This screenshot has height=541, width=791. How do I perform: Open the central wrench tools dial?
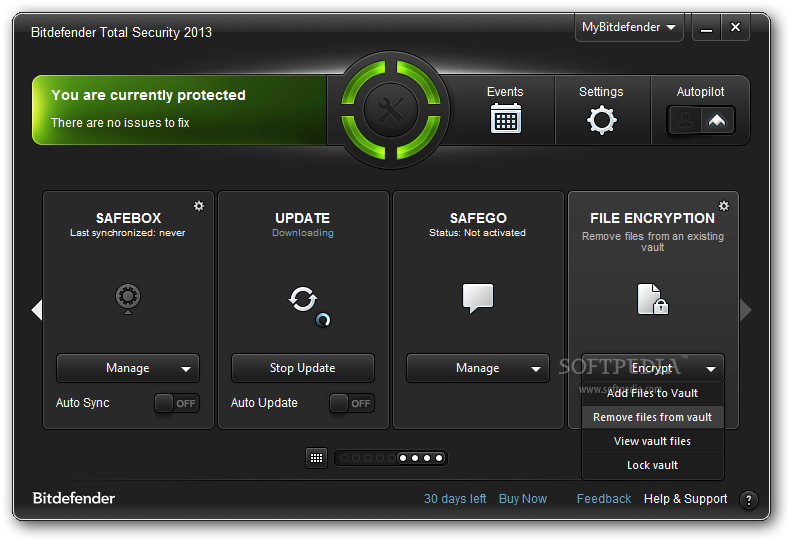click(x=391, y=110)
